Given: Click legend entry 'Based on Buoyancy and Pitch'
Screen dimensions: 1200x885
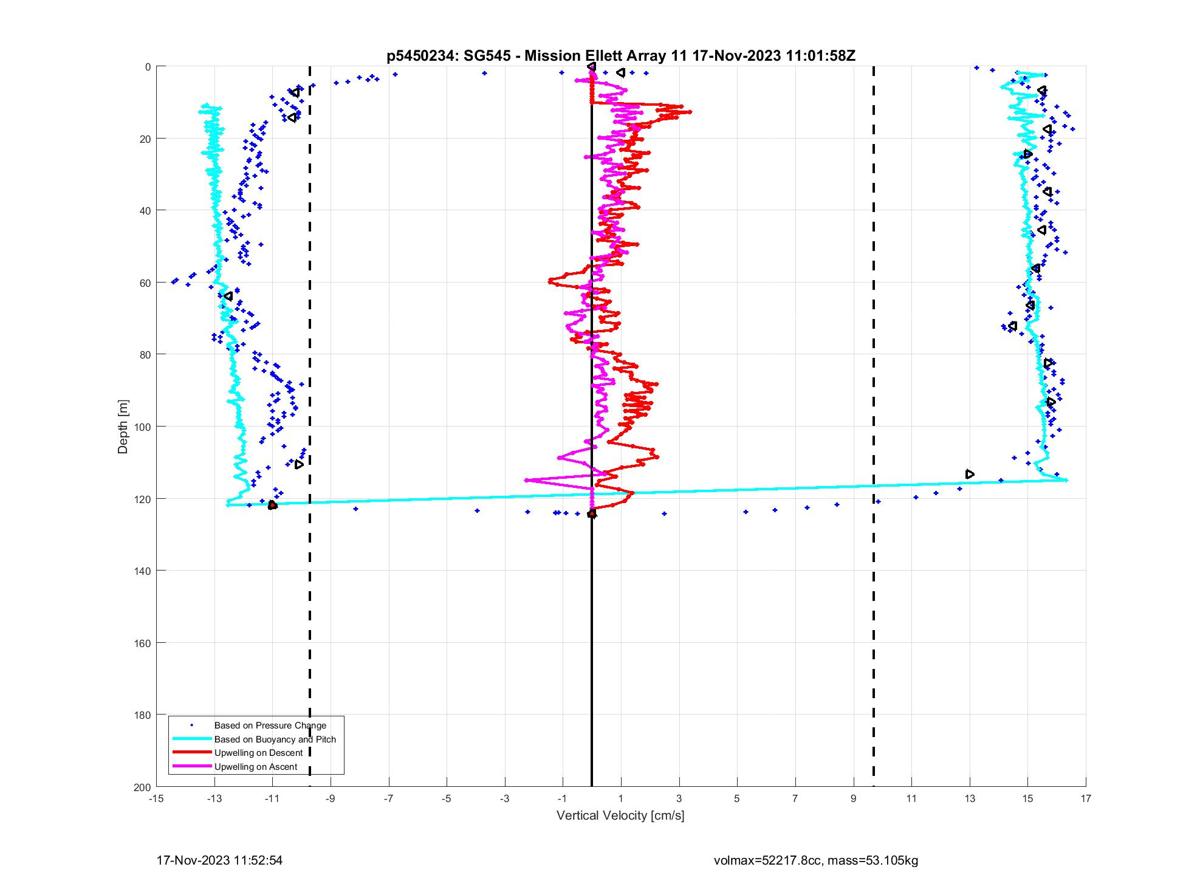Looking at the screenshot, I should (x=276, y=738).
